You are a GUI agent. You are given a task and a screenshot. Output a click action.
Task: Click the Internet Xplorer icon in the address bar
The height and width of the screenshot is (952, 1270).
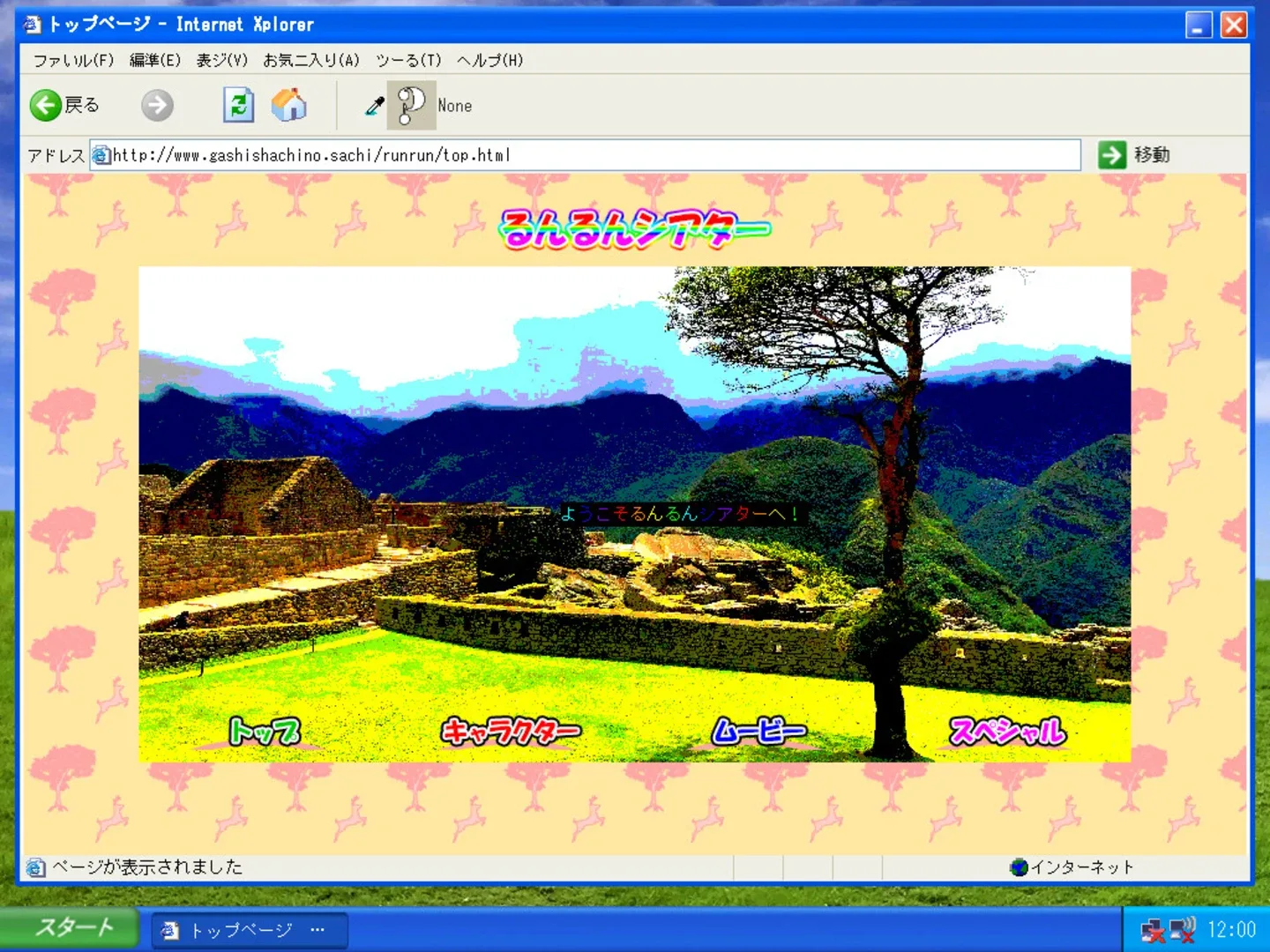point(102,154)
